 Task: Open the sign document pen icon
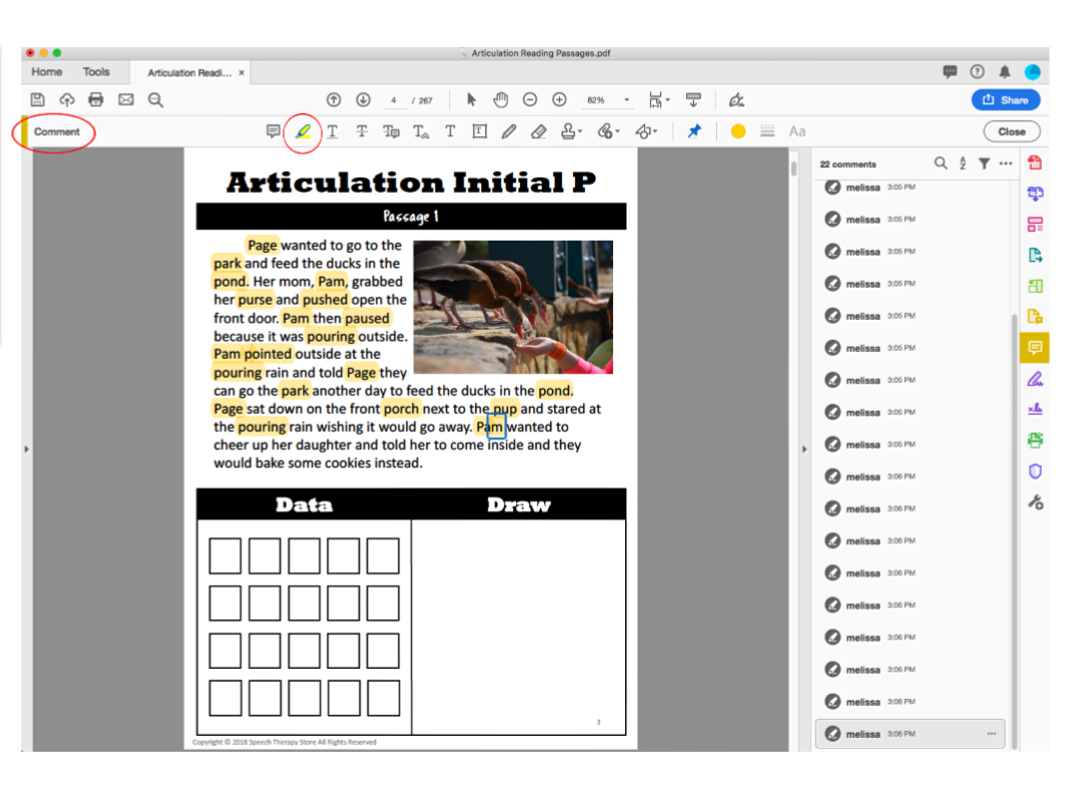coord(736,100)
